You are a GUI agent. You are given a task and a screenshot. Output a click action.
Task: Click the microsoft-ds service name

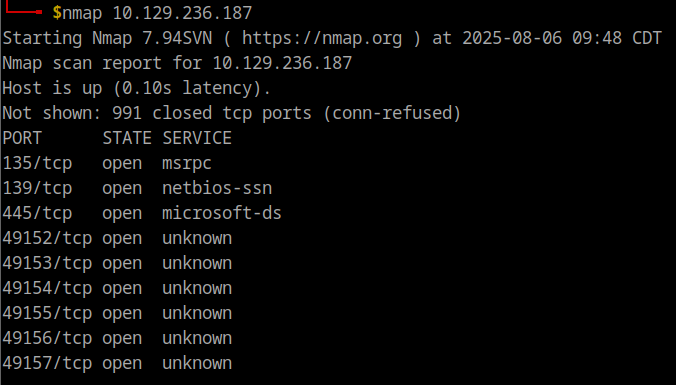(222, 213)
